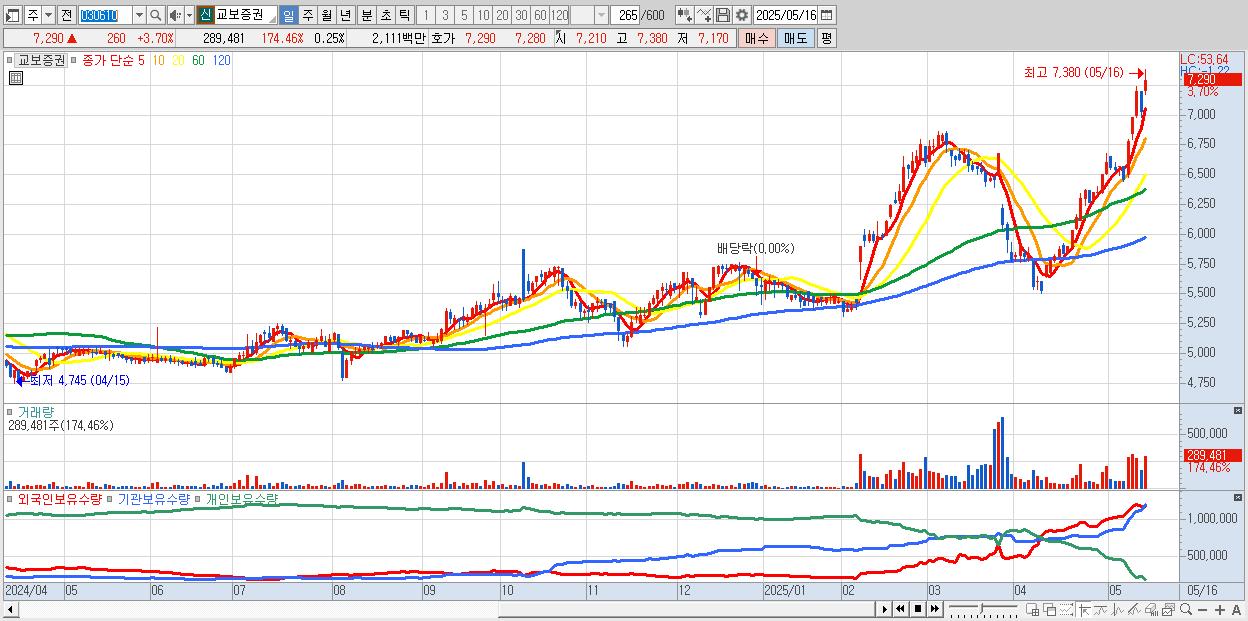Select the 일 daily period toggle
The image size is (1248, 621).
click(288, 15)
